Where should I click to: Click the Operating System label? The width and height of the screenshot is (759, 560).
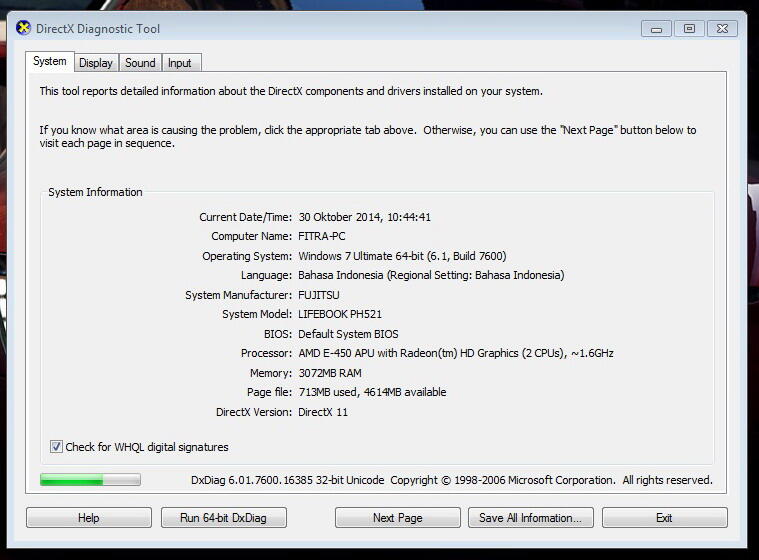click(x=247, y=256)
